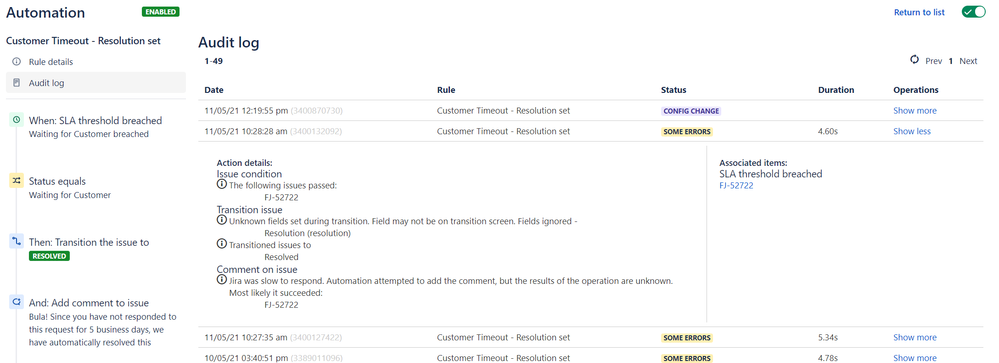Image resolution: width=999 pixels, height=363 pixels.
Task: Click the info icon beside 'The following issues passed'
Action: pos(222,185)
